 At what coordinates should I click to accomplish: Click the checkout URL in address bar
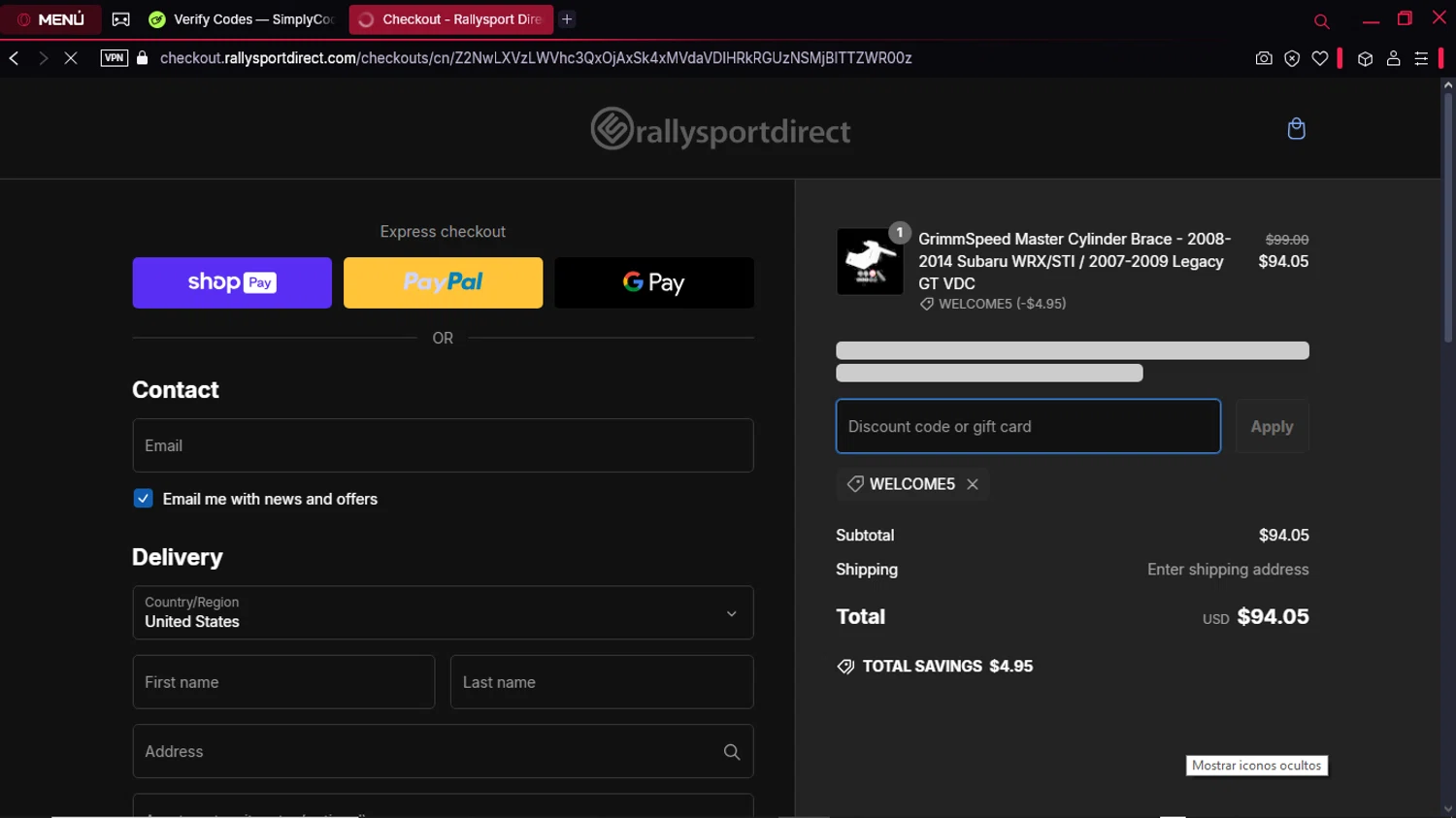click(x=536, y=58)
